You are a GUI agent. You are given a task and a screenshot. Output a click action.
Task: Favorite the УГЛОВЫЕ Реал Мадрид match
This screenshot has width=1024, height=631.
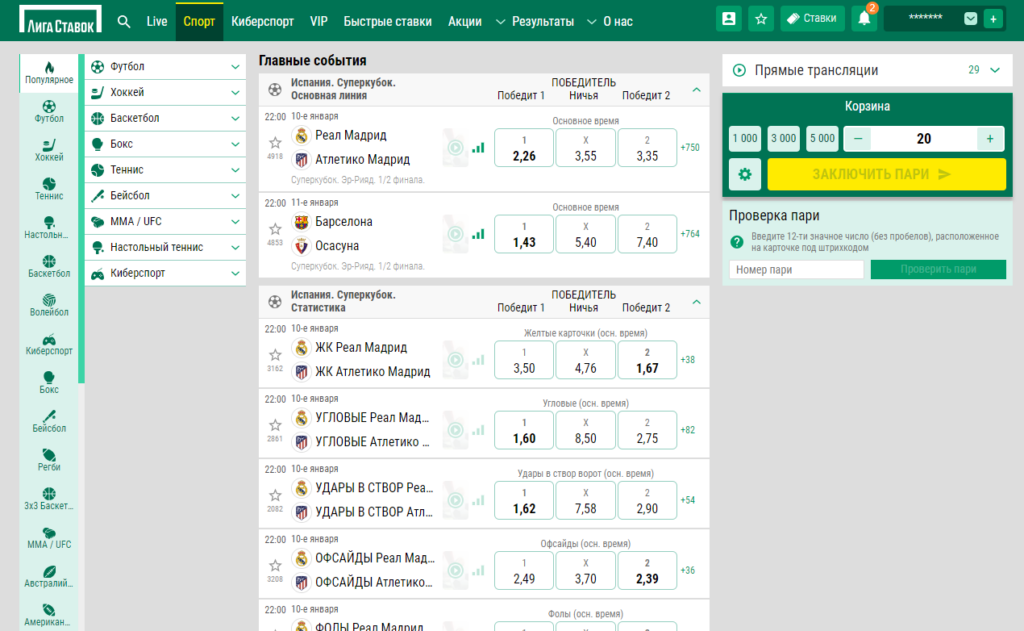tap(275, 425)
